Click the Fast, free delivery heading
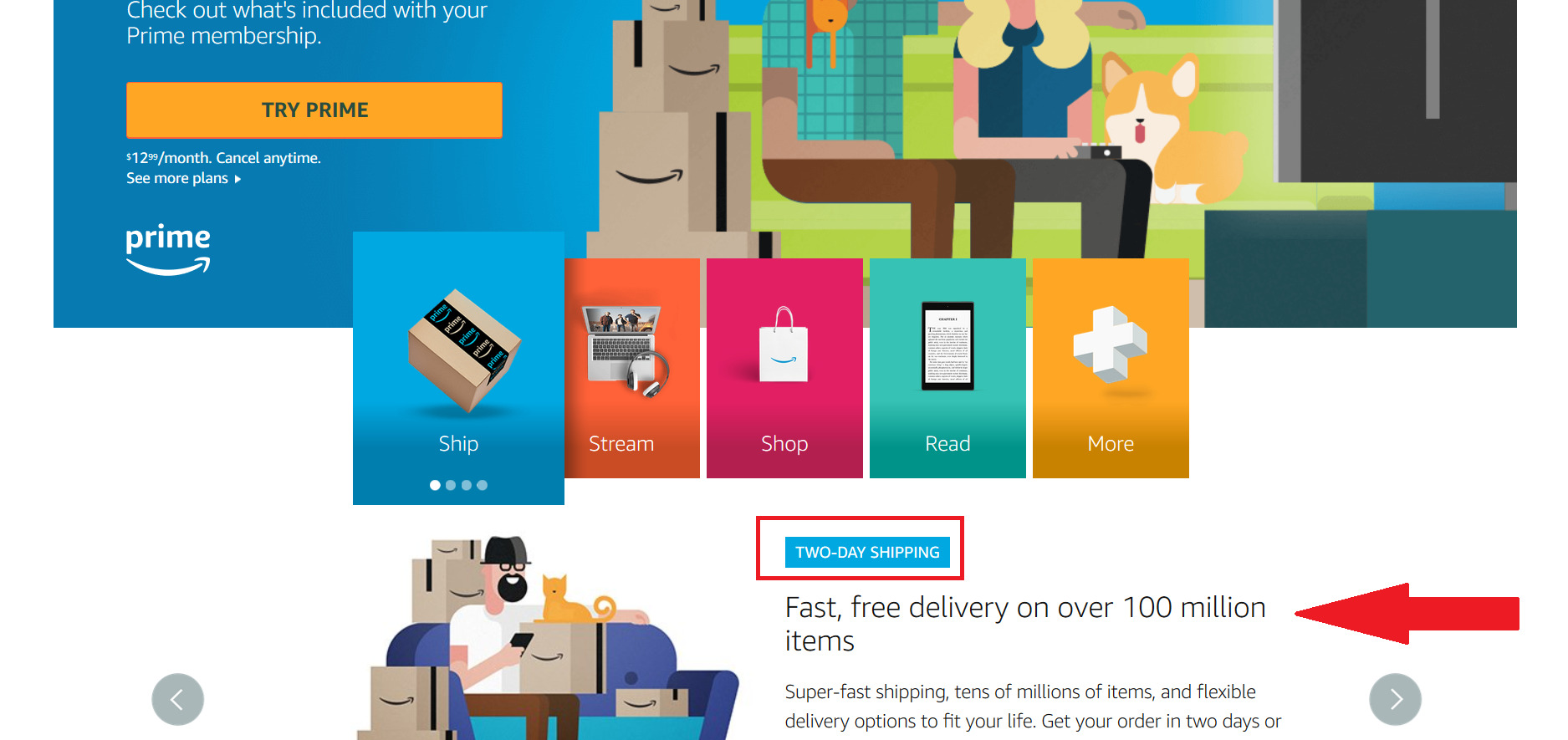 [x=1025, y=624]
